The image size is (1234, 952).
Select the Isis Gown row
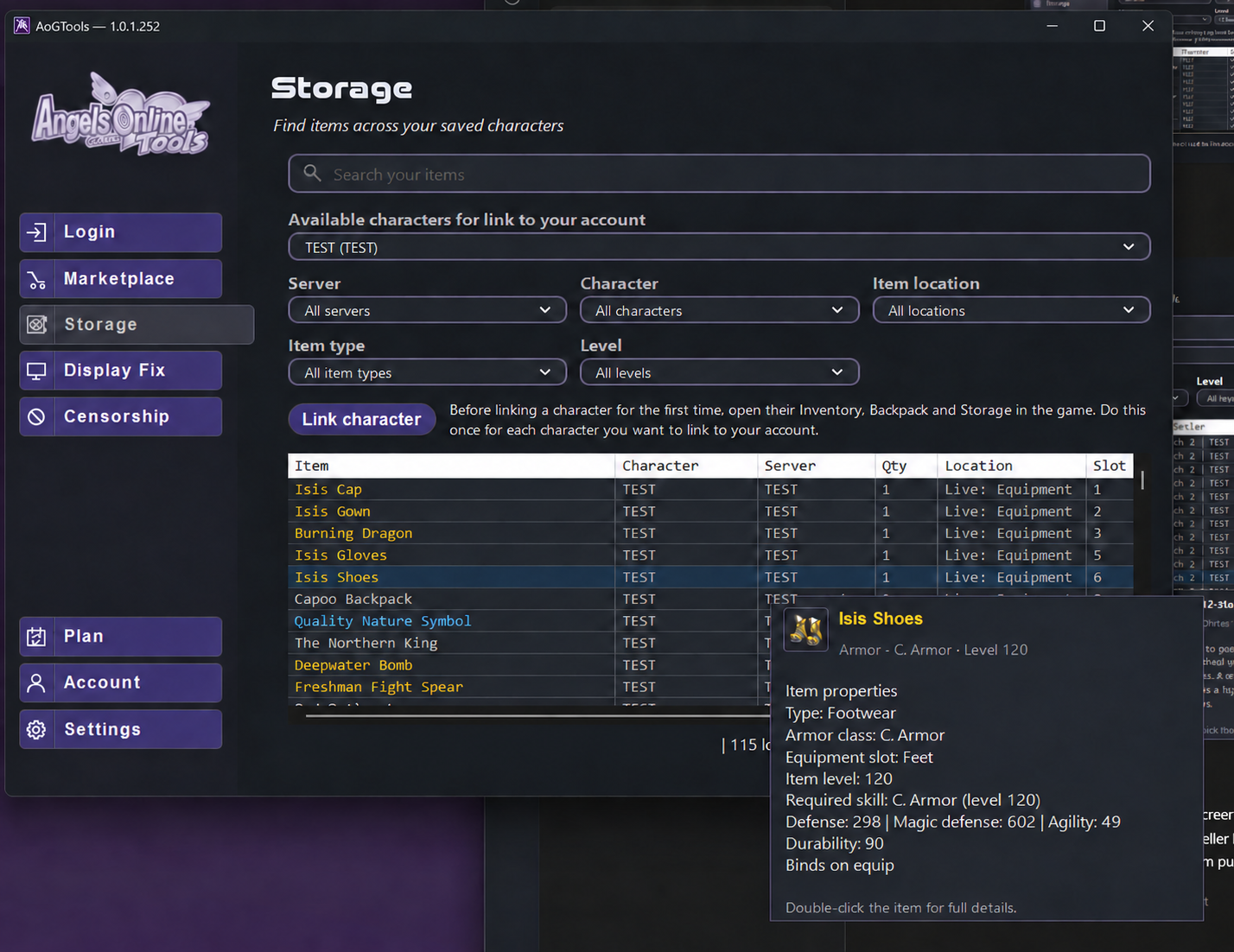710,511
